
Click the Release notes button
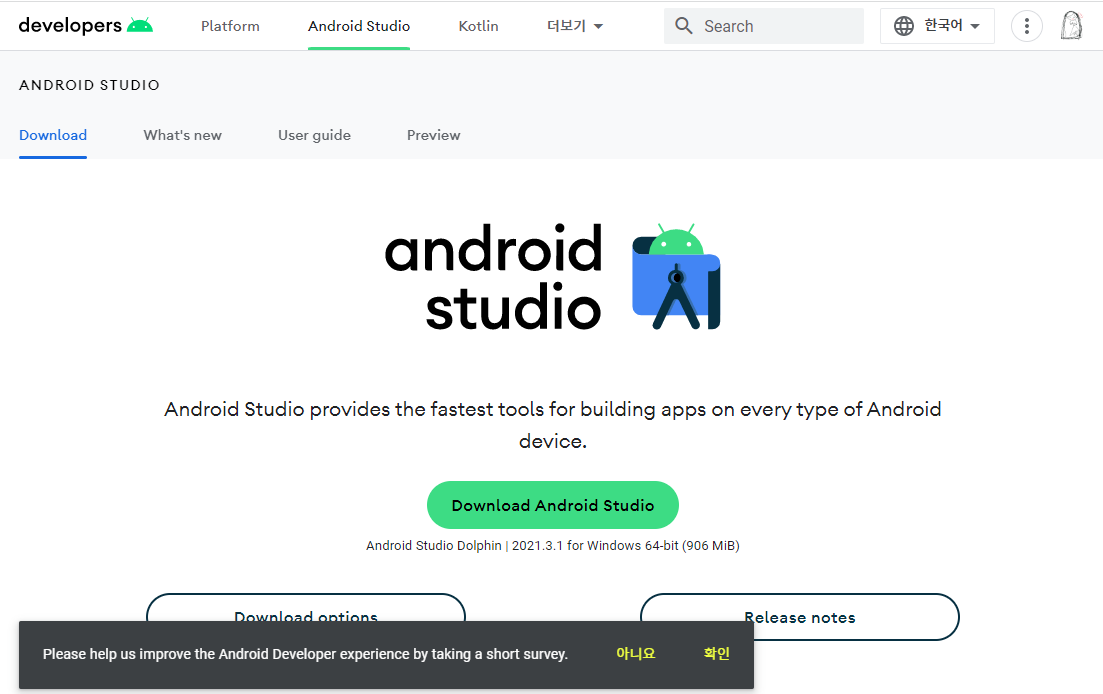click(x=799, y=616)
